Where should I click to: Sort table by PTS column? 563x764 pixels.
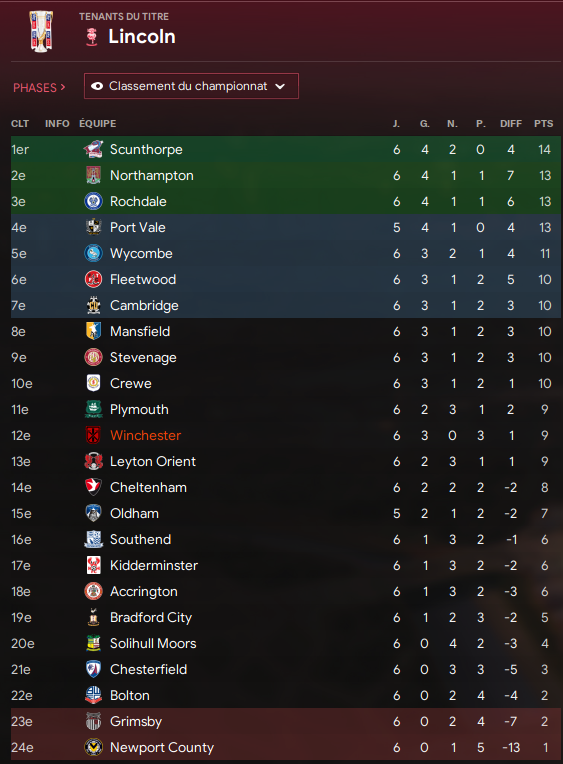[544, 124]
